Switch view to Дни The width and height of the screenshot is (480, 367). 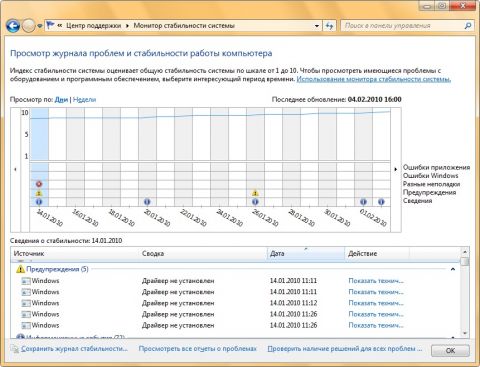pos(61,99)
